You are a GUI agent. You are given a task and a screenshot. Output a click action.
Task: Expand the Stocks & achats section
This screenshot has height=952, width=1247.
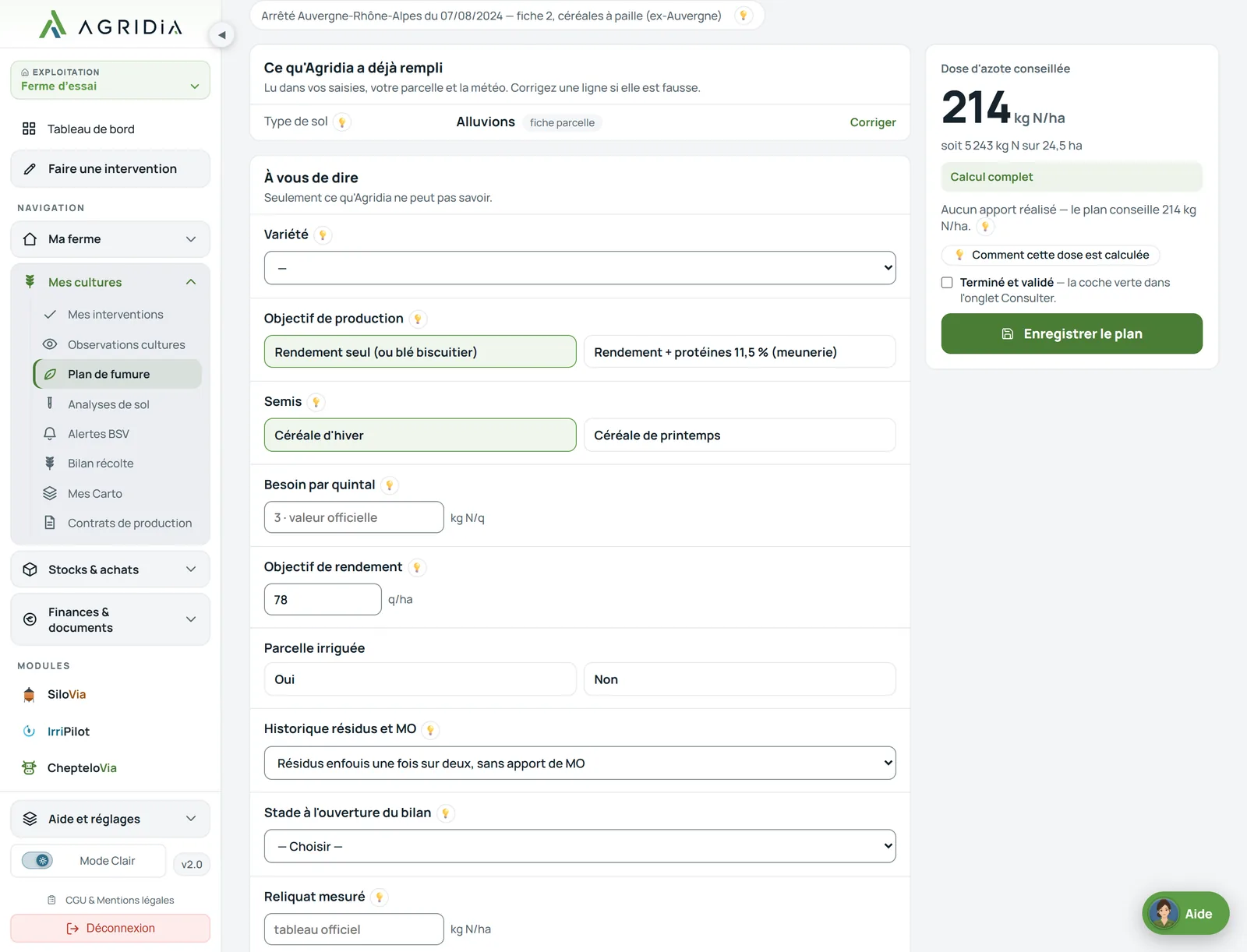(111, 569)
